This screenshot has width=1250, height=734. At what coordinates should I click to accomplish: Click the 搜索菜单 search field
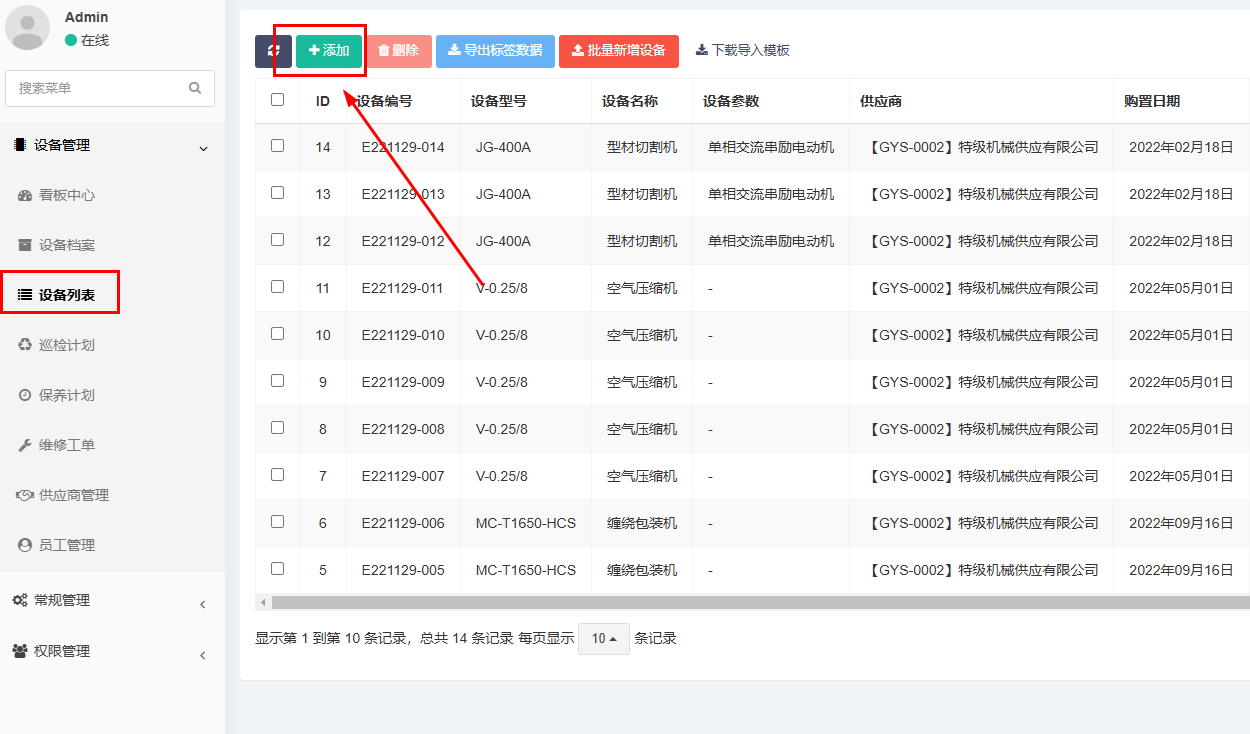[110, 88]
